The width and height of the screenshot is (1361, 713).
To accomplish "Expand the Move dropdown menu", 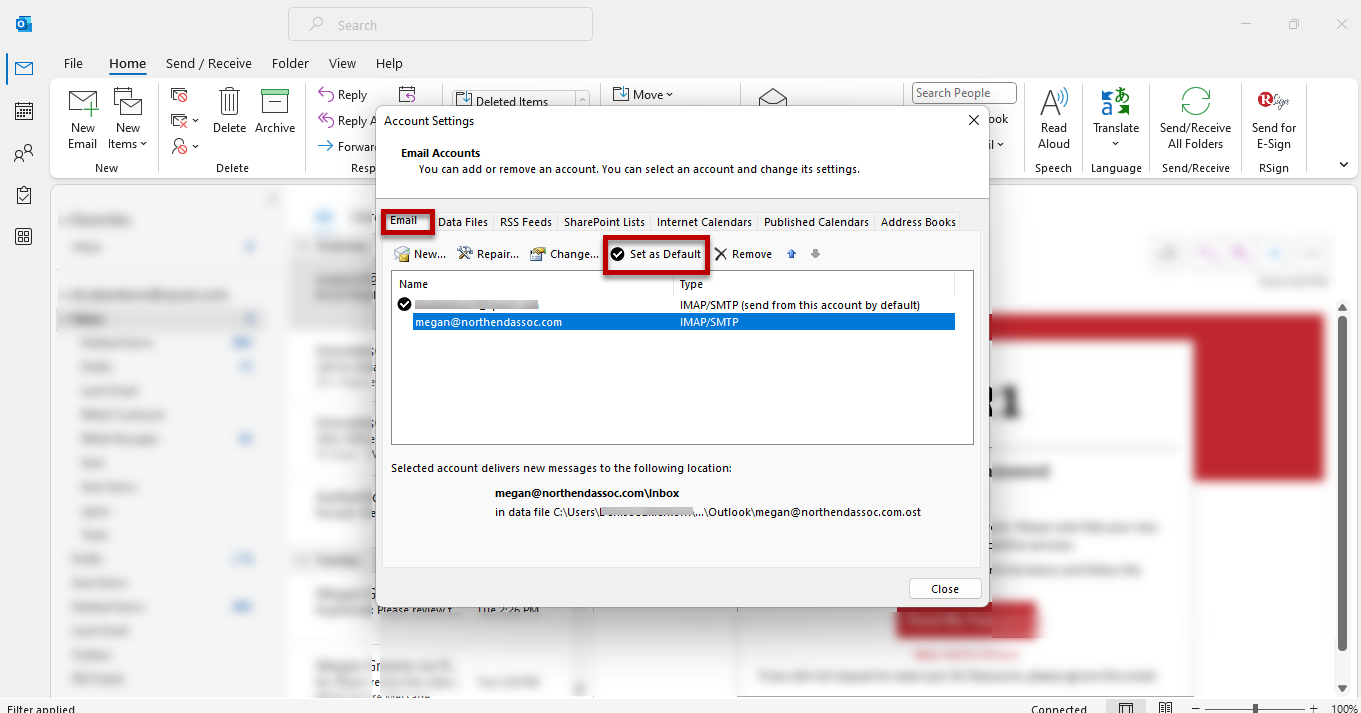I will [643, 94].
